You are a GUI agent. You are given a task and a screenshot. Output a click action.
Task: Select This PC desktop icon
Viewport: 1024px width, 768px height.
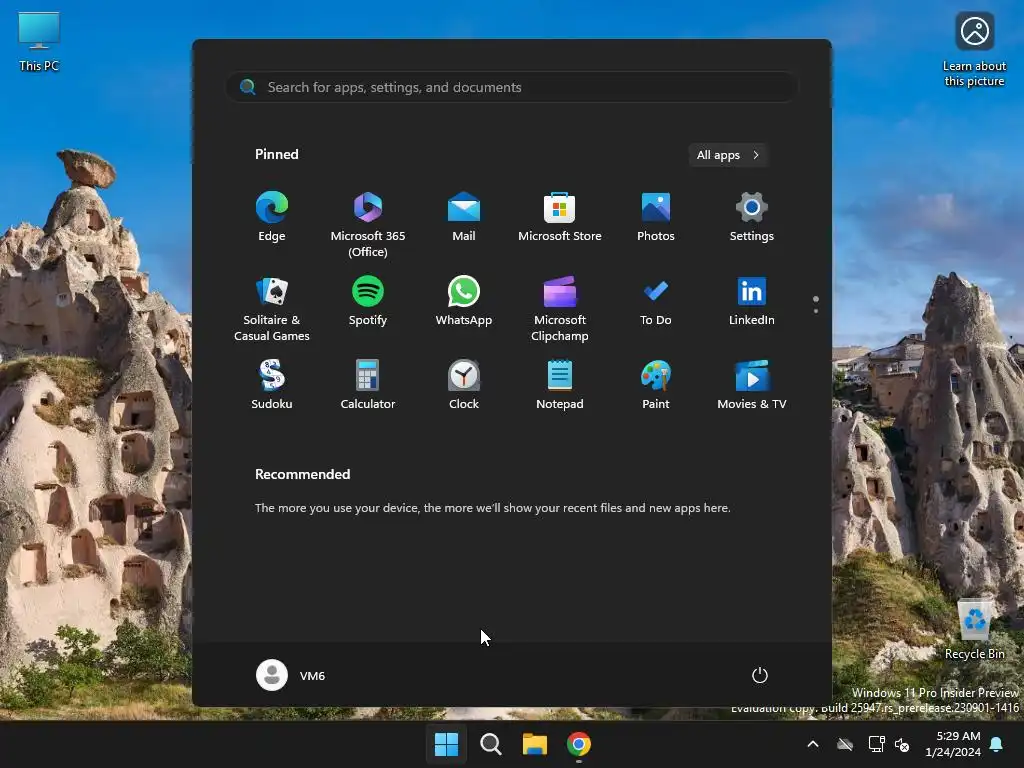(39, 41)
